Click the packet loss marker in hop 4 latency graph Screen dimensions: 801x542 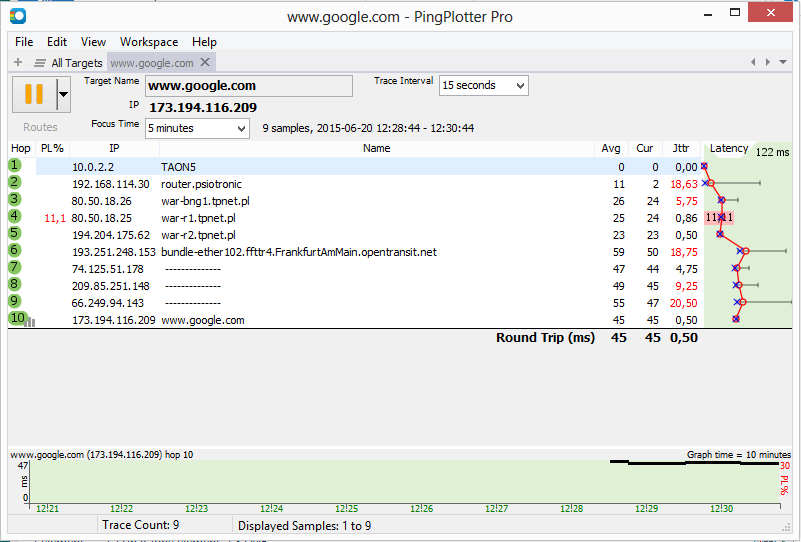[x=719, y=218]
